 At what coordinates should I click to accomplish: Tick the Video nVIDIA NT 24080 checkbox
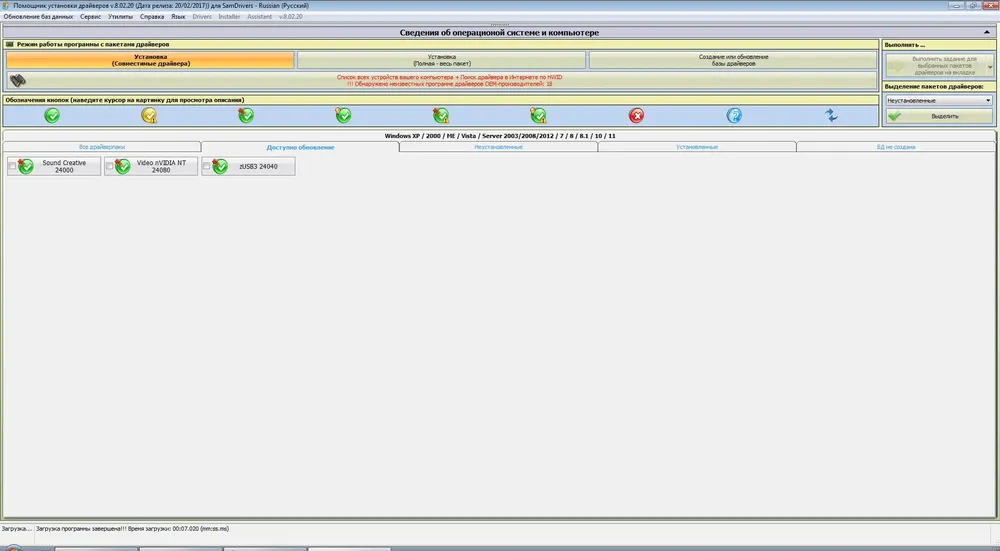[x=110, y=166]
